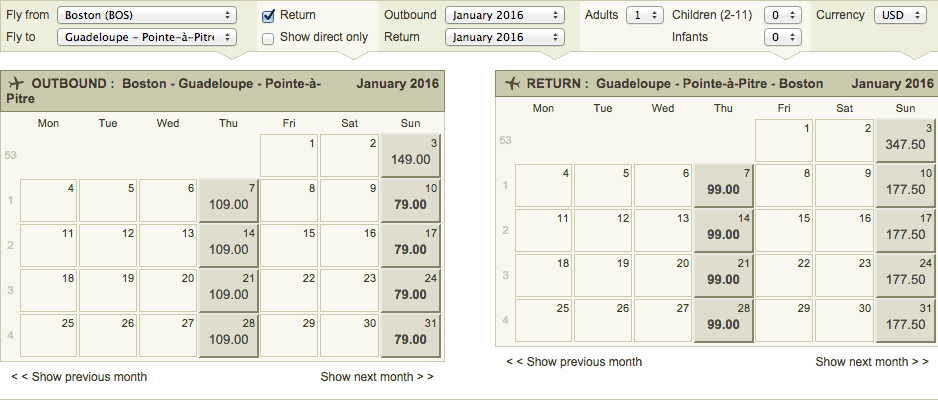This screenshot has width=938, height=401.
Task: Open the Fly from dropdown
Action: 147,15
